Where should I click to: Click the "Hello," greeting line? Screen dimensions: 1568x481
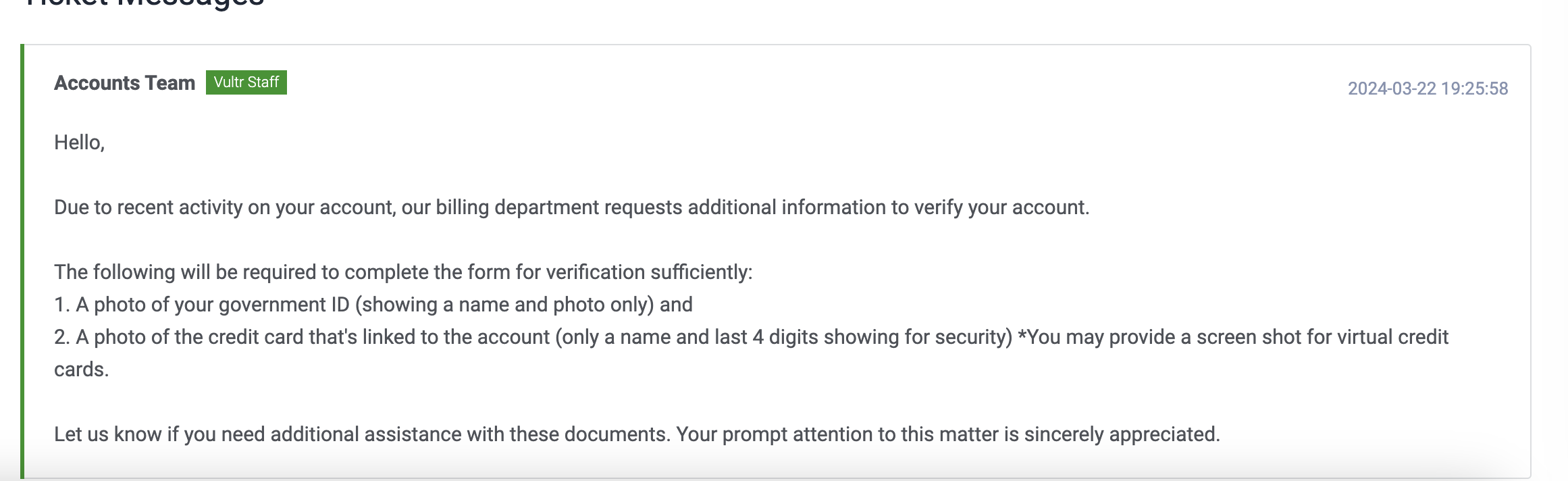coord(79,143)
